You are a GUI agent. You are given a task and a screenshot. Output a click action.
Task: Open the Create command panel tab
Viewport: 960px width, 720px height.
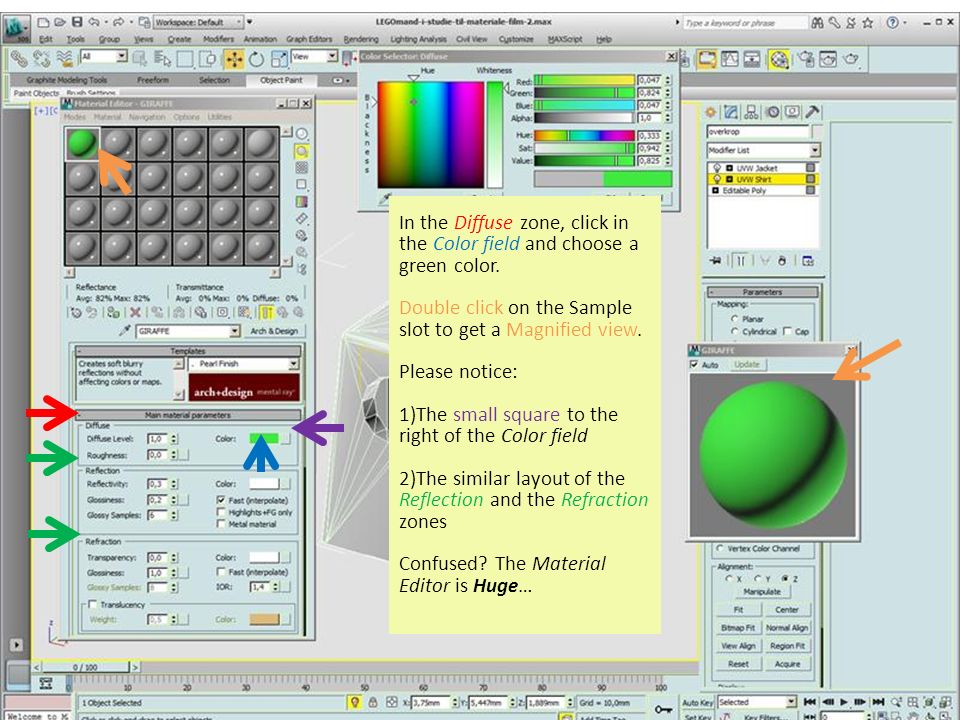[711, 112]
